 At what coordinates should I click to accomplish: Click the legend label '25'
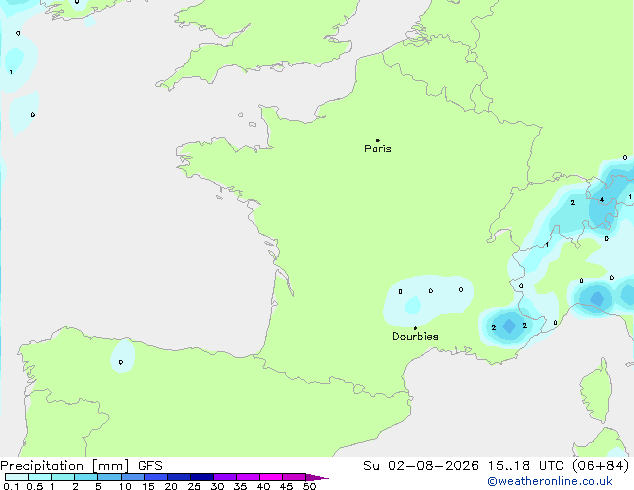click(x=194, y=486)
